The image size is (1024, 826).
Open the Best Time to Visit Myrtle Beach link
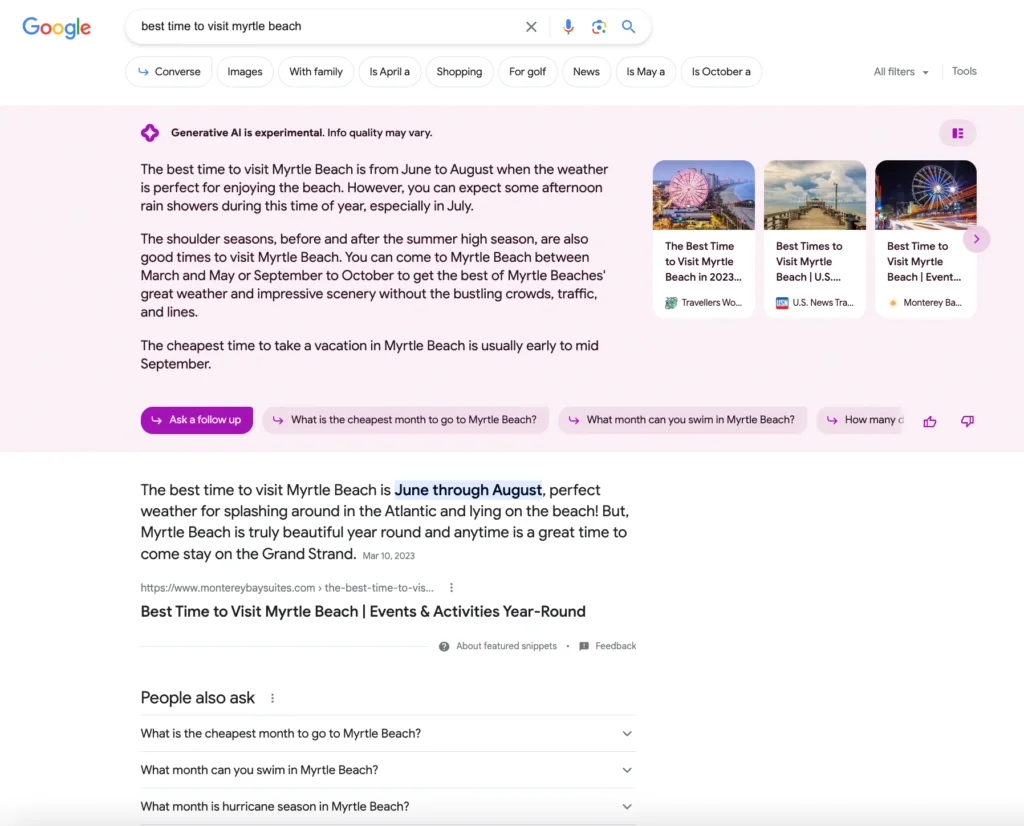363,611
